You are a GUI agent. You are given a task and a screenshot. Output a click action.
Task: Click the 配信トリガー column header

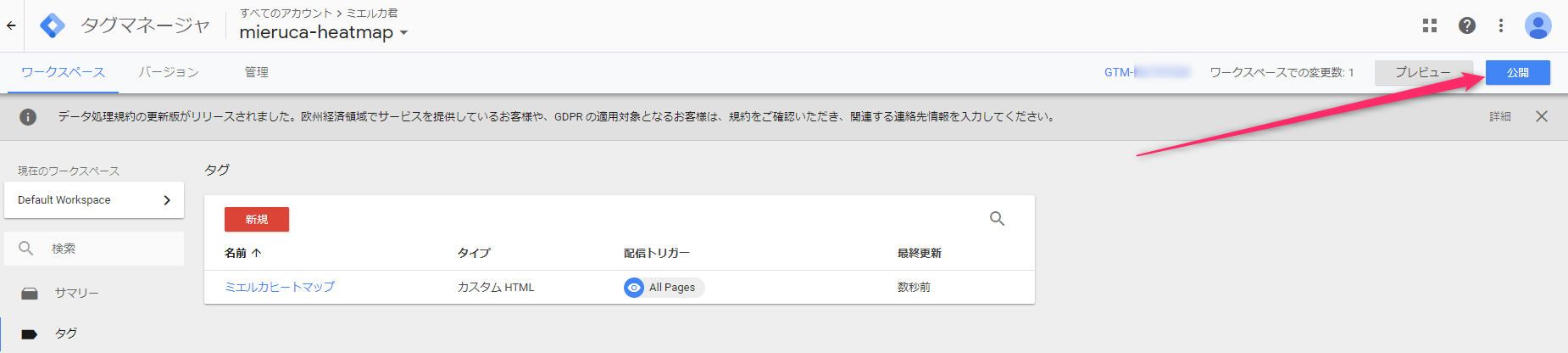[657, 253]
